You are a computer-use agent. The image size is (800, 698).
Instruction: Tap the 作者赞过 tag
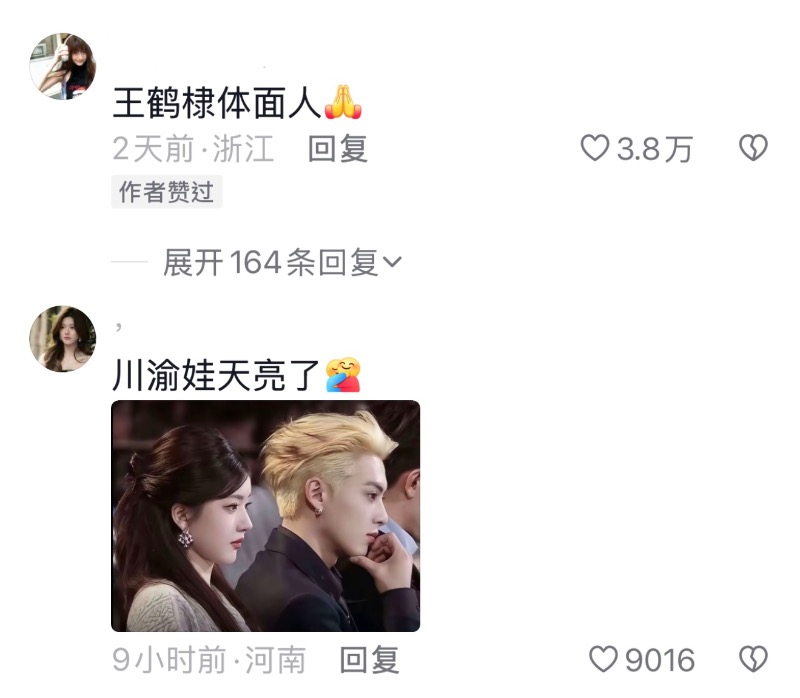167,192
